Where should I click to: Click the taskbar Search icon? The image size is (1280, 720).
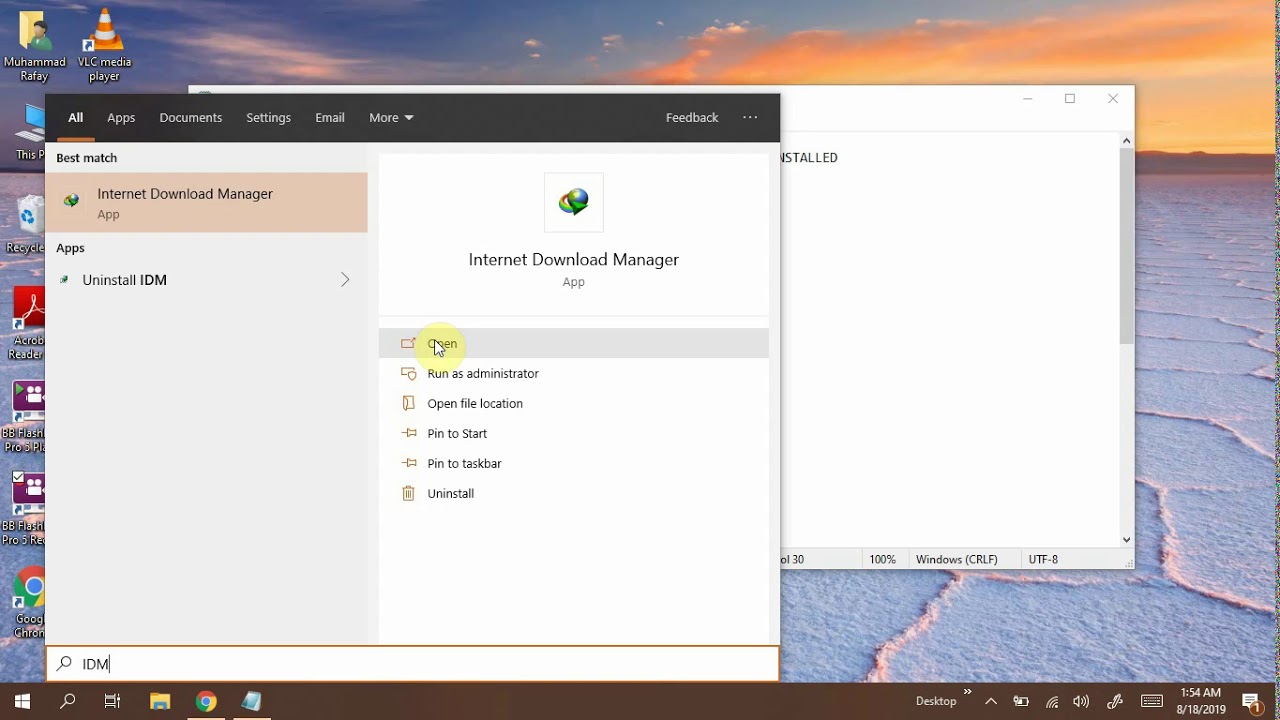(x=68, y=701)
